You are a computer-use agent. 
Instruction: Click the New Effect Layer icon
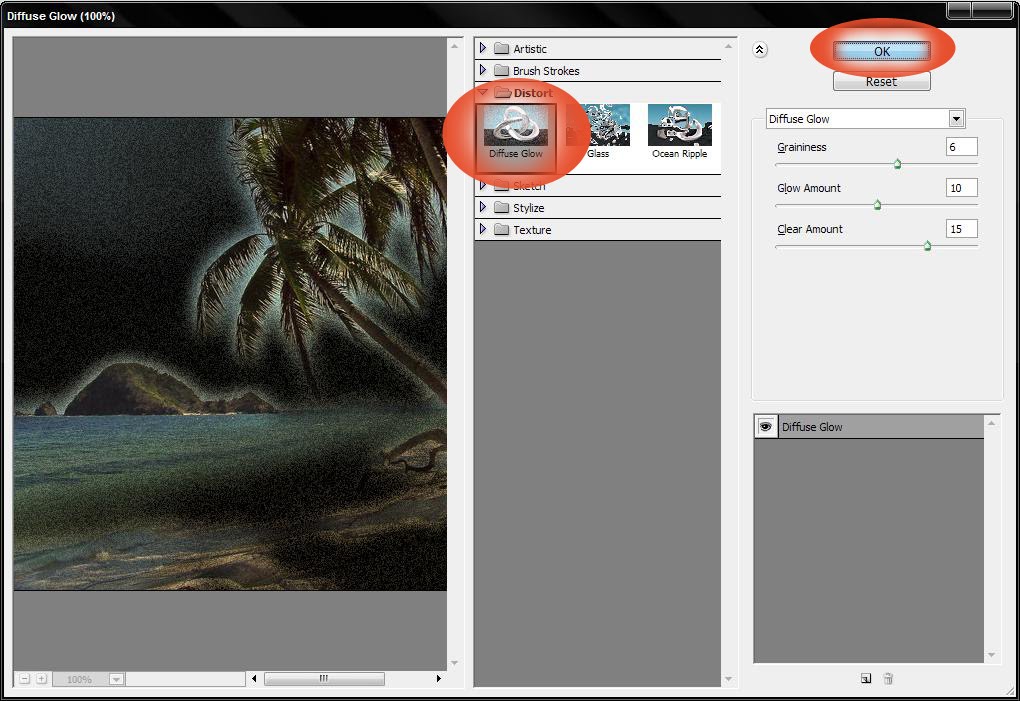click(x=864, y=678)
